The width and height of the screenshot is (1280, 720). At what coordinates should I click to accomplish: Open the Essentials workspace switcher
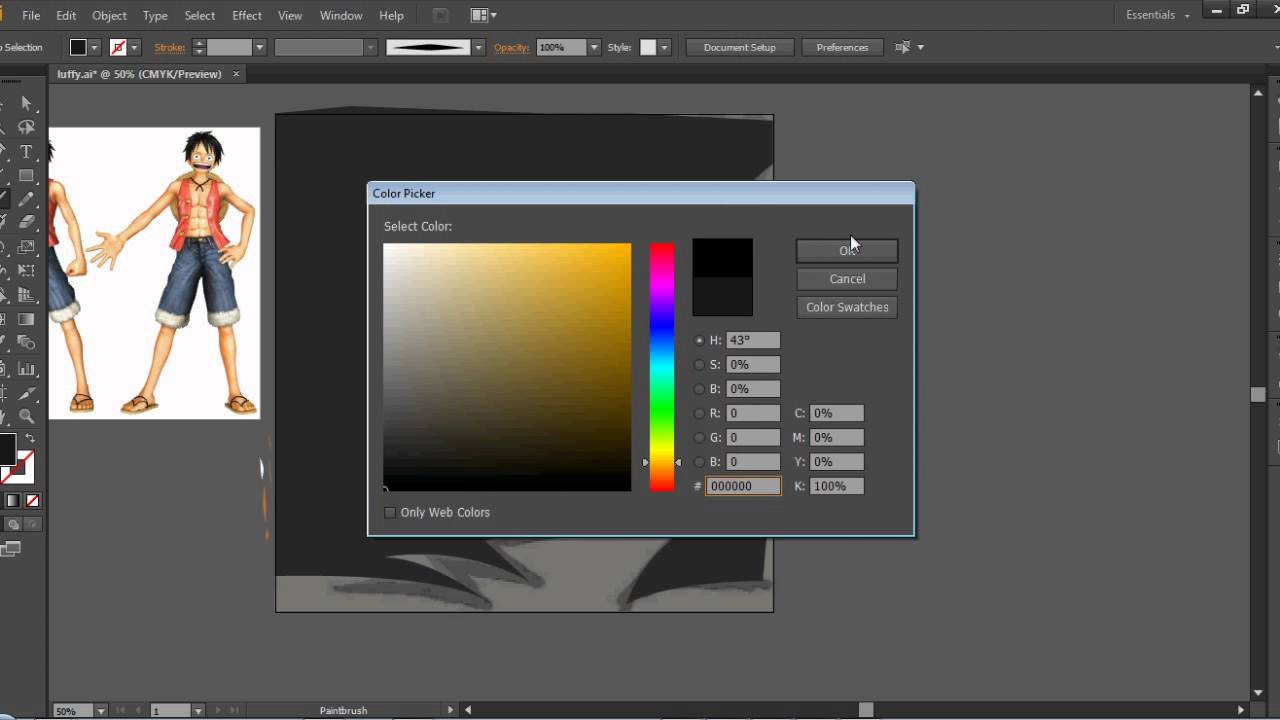[1158, 15]
